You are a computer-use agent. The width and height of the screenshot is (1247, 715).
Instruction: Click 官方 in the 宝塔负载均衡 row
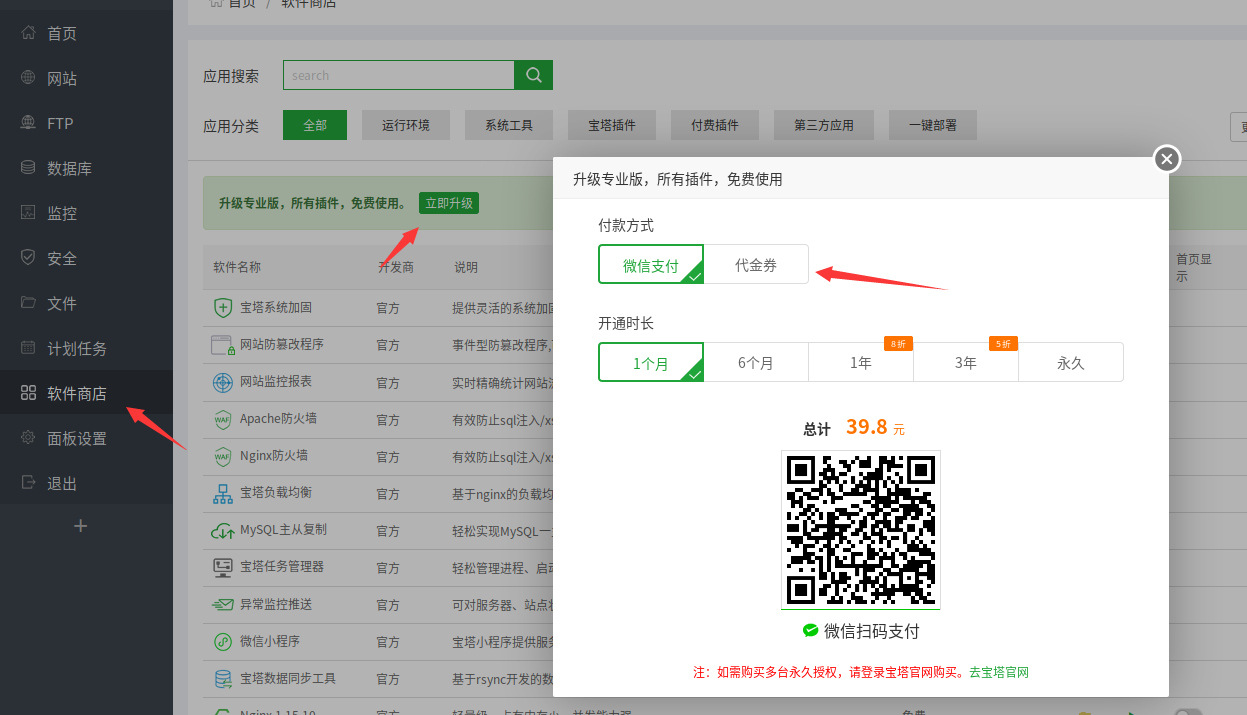pyautogui.click(x=388, y=494)
